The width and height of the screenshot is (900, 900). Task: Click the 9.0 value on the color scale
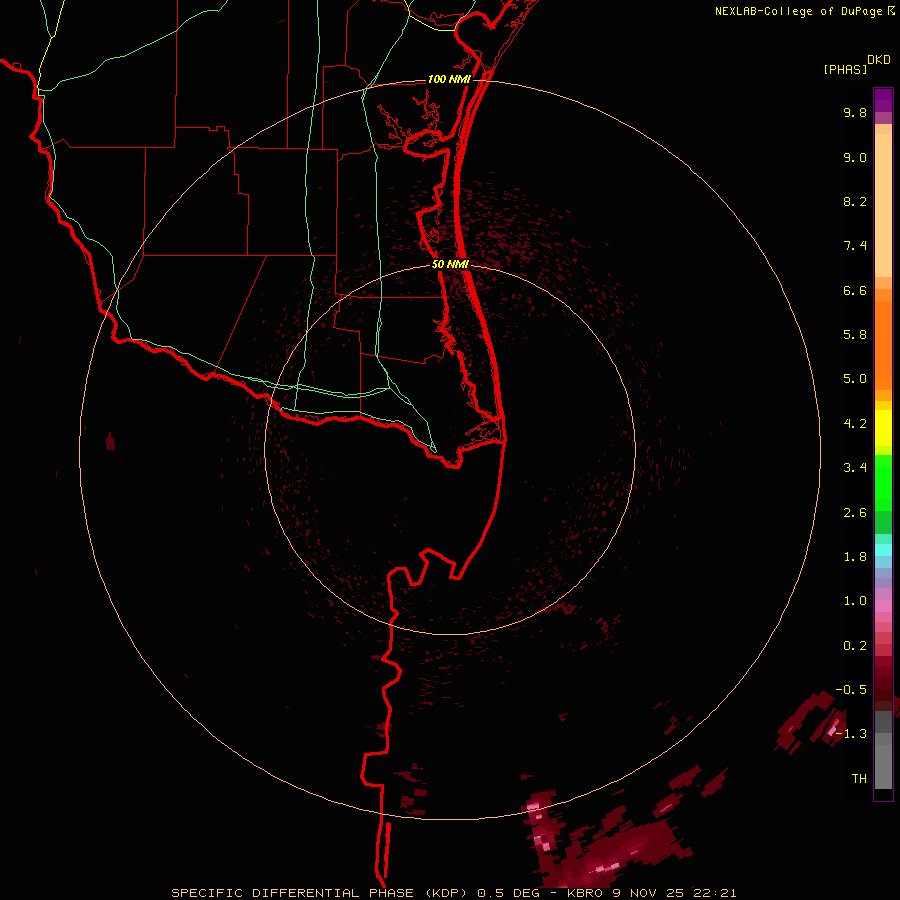point(855,157)
